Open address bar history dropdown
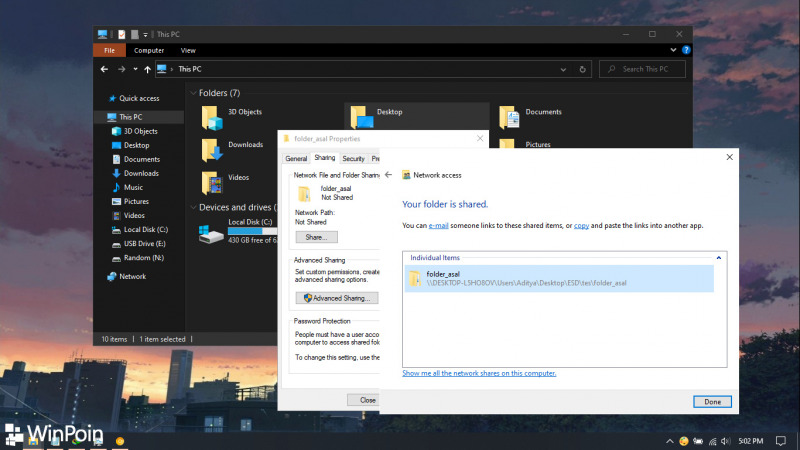The image size is (800, 450). (563, 69)
